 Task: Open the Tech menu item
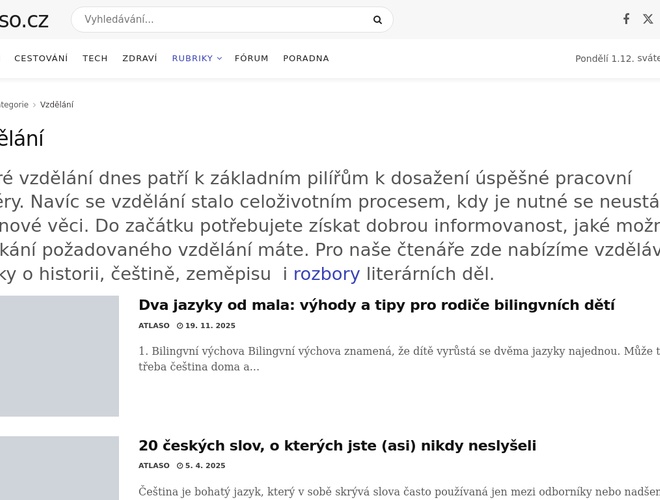coord(95,58)
